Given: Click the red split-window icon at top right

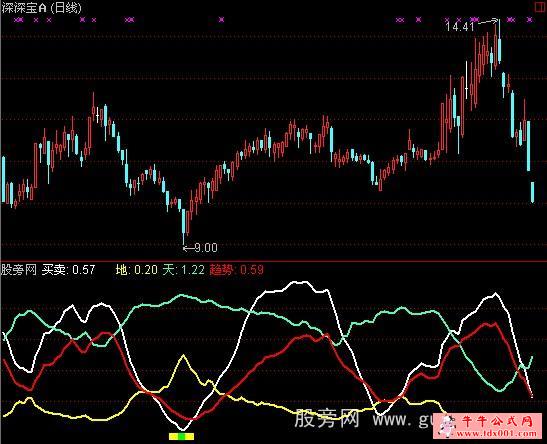Looking at the screenshot, I should click(x=540, y=8).
